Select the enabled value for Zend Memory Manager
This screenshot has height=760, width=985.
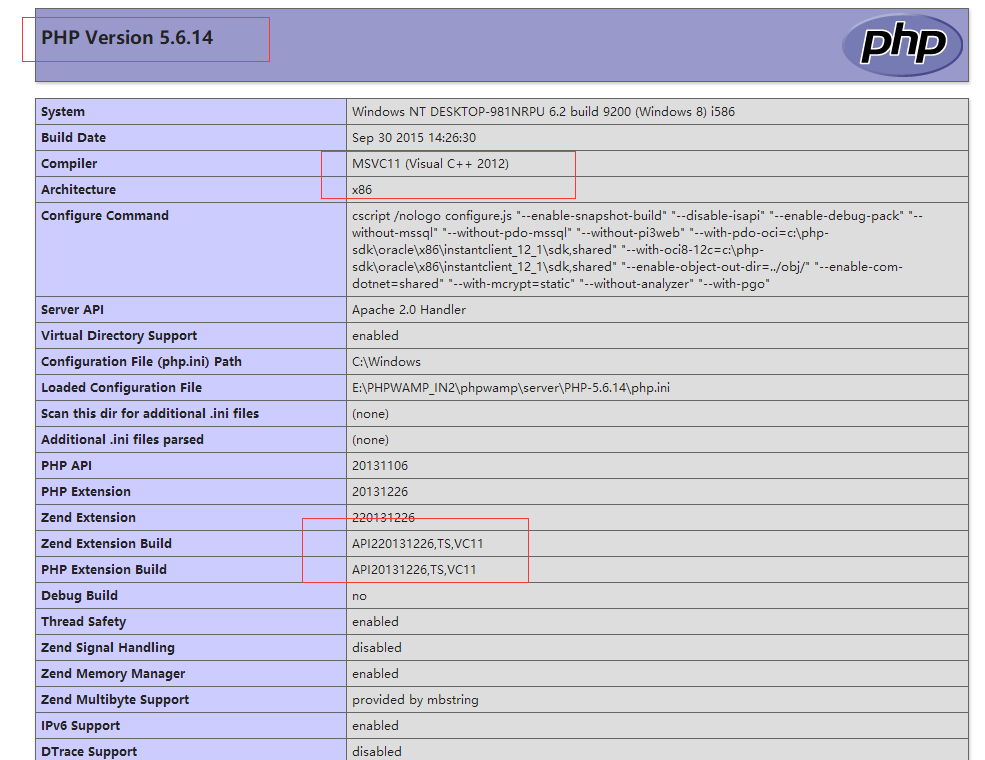tap(375, 674)
